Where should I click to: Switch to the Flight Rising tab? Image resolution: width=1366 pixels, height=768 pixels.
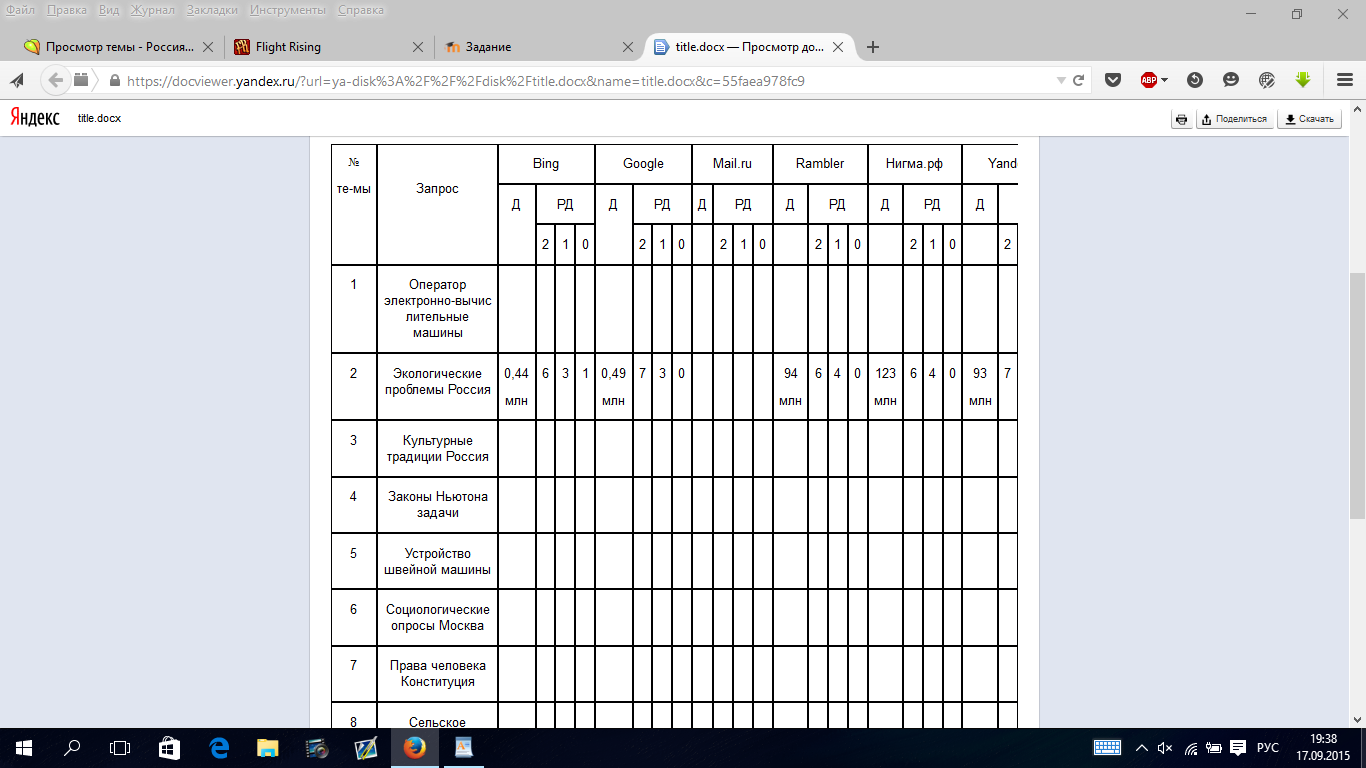coord(330,47)
